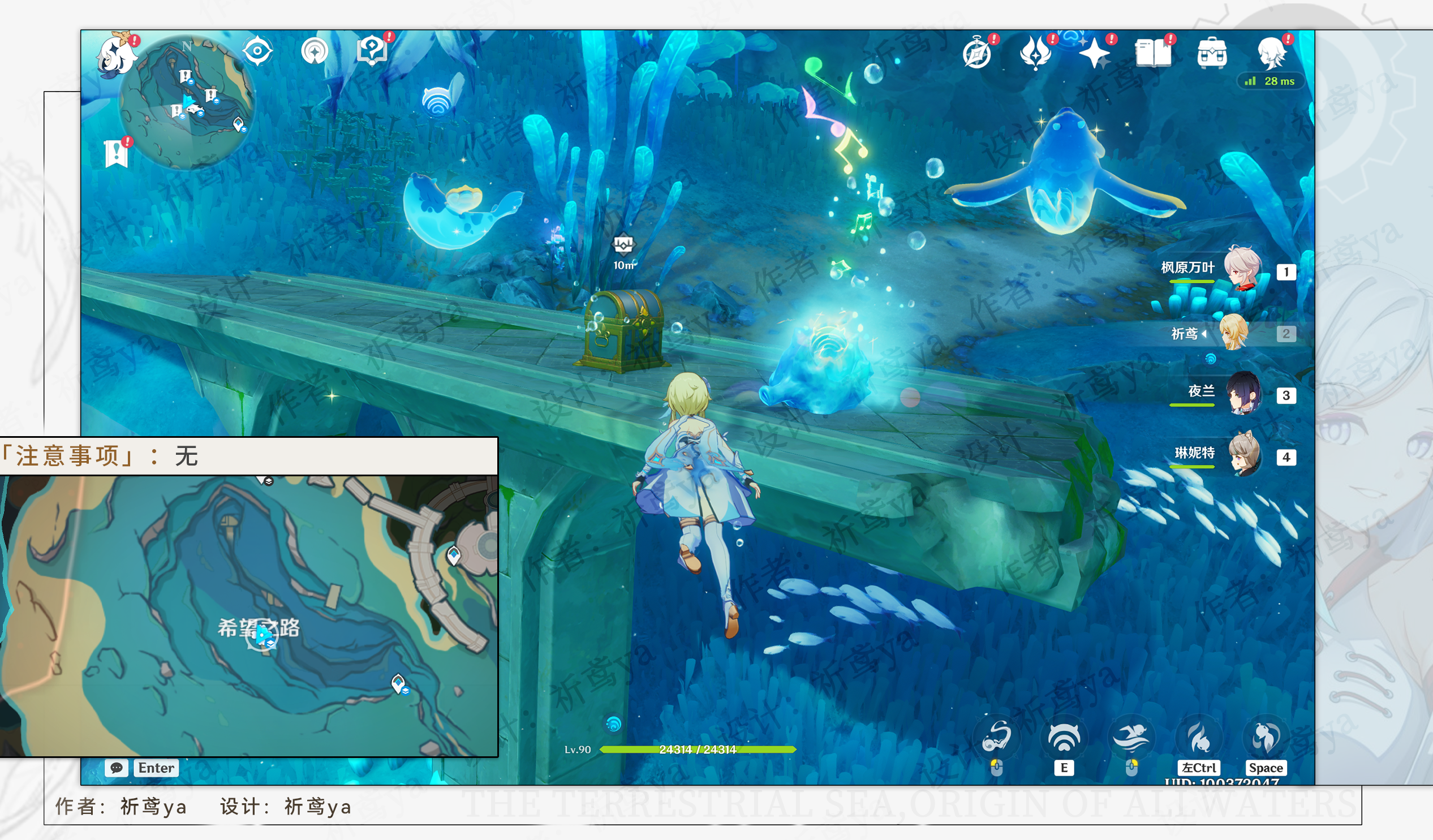Click the 作者: 祈鸢ya credit text

(x=121, y=806)
